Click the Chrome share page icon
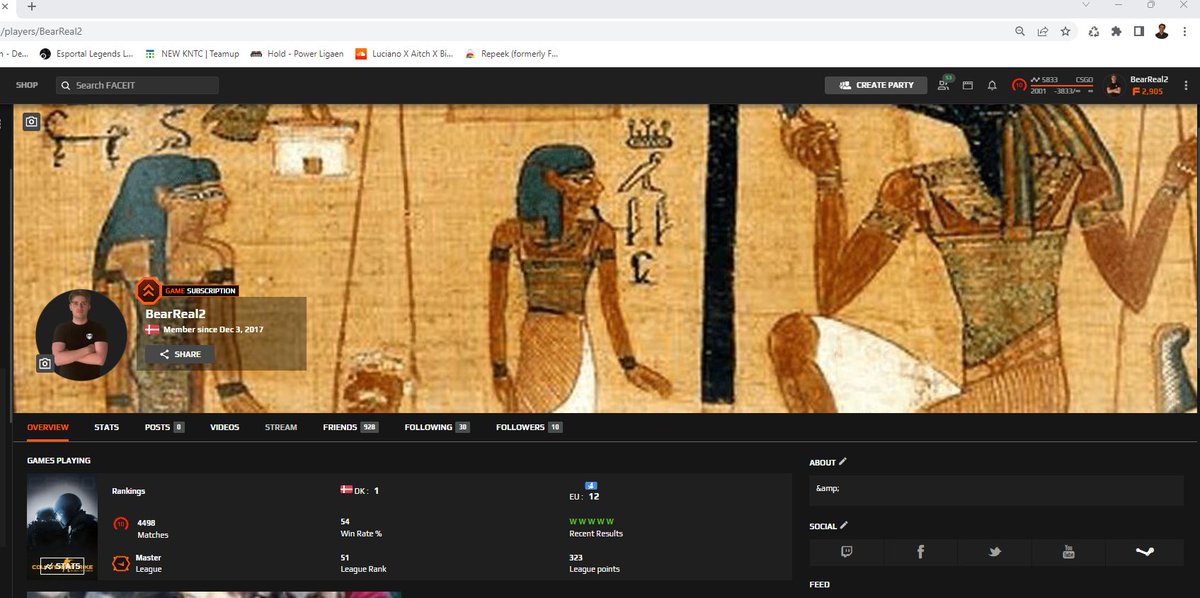Viewport: 1200px width, 598px height. [1043, 31]
